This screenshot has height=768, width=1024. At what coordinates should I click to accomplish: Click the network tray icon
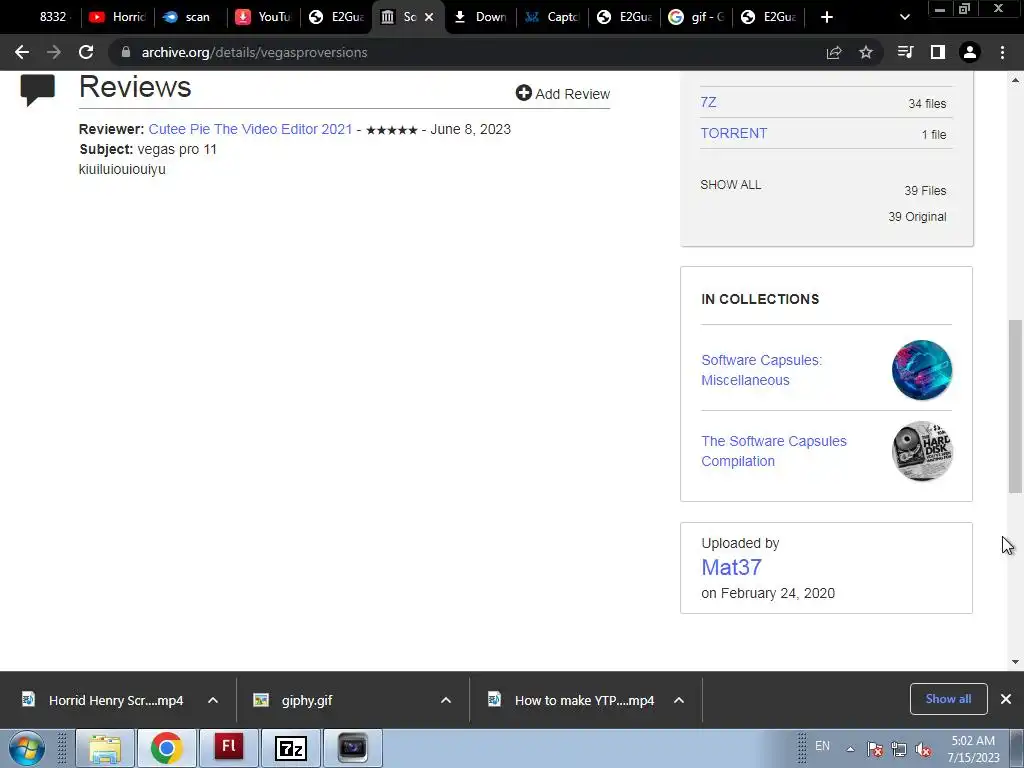[x=899, y=749]
